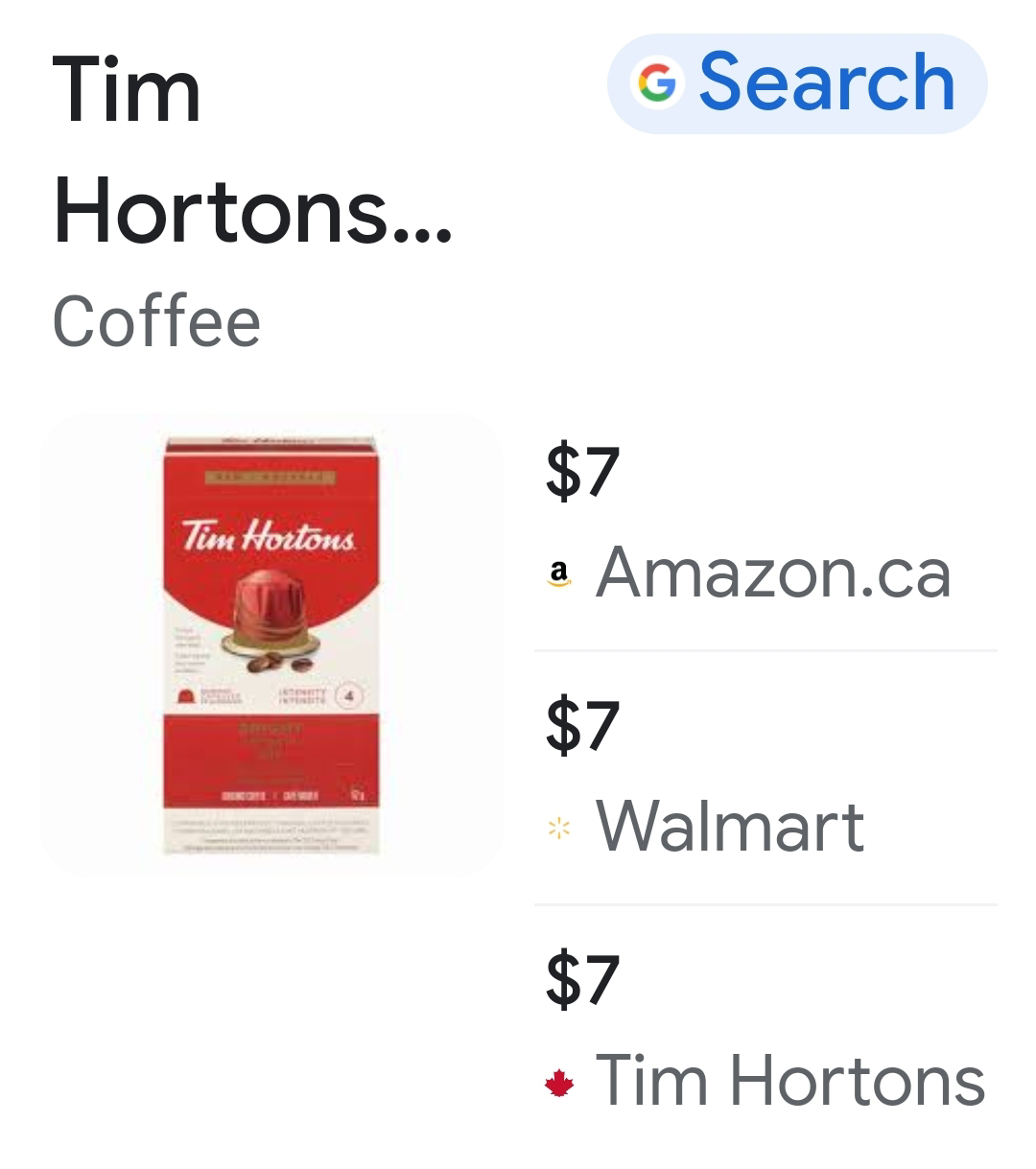Click the $7 price above Amazon.ca
1036x1169 pixels.
click(583, 471)
